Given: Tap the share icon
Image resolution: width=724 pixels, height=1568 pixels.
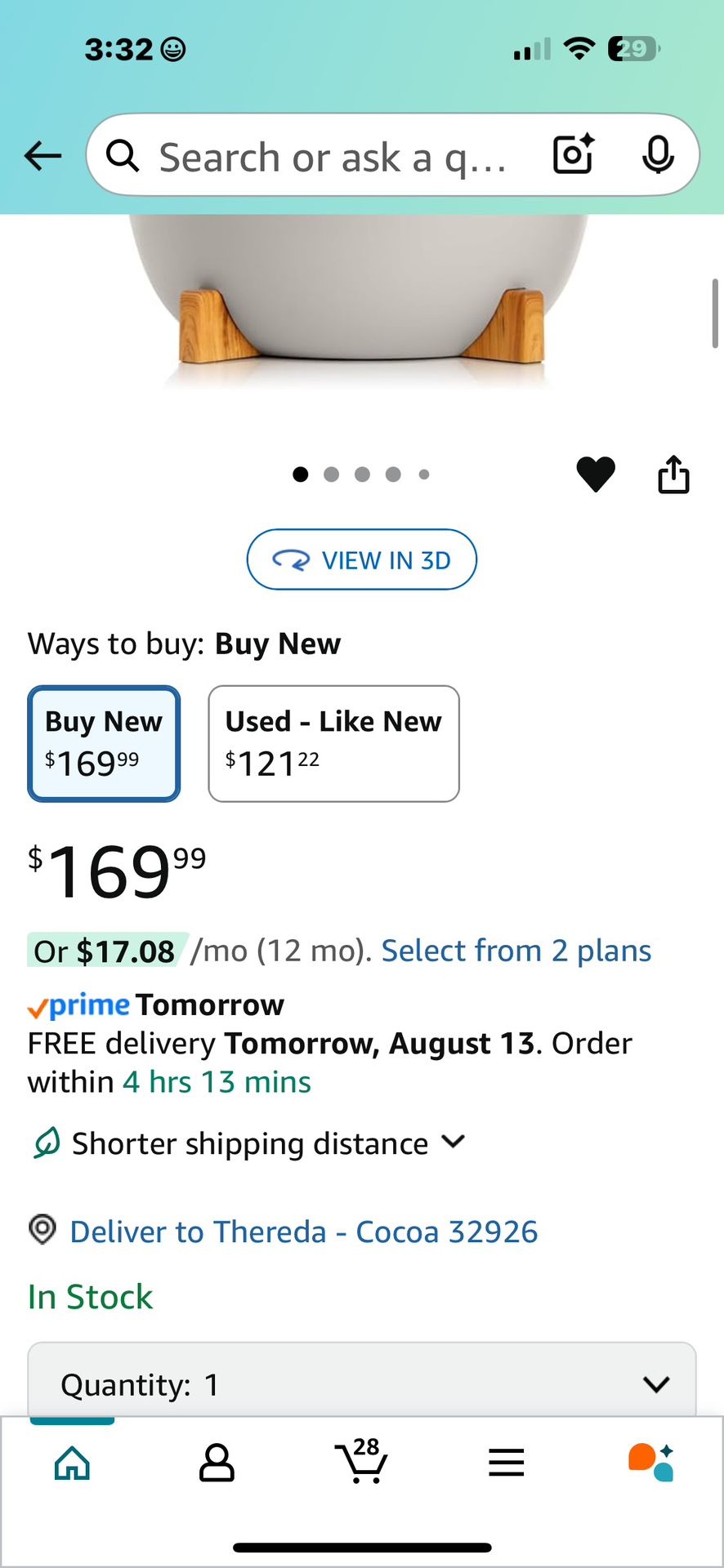Looking at the screenshot, I should tap(673, 474).
